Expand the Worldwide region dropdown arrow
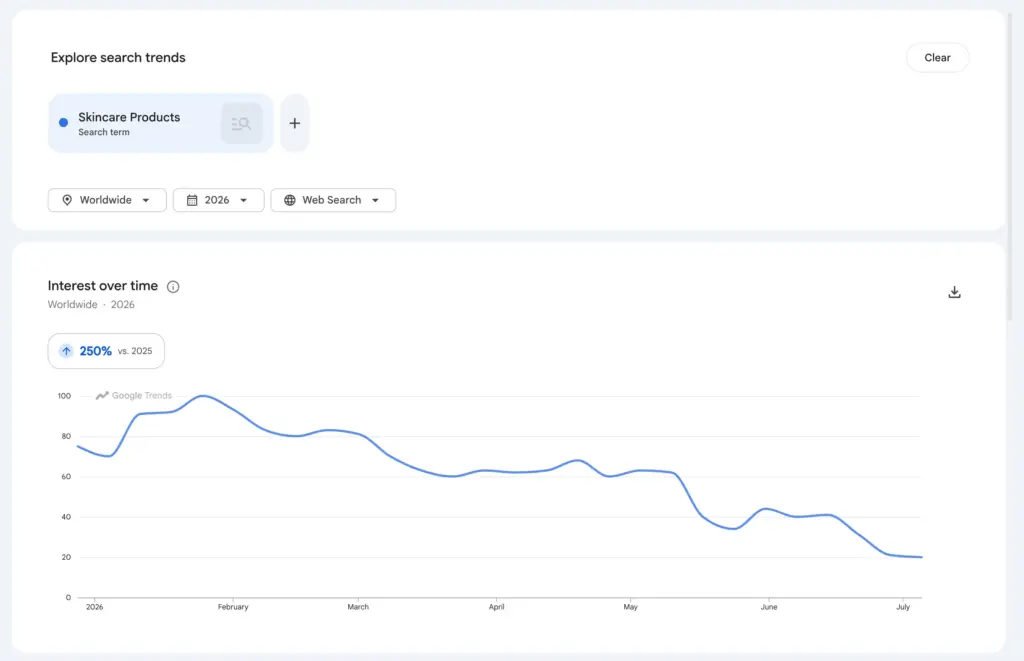The image size is (1024, 661). (146, 201)
